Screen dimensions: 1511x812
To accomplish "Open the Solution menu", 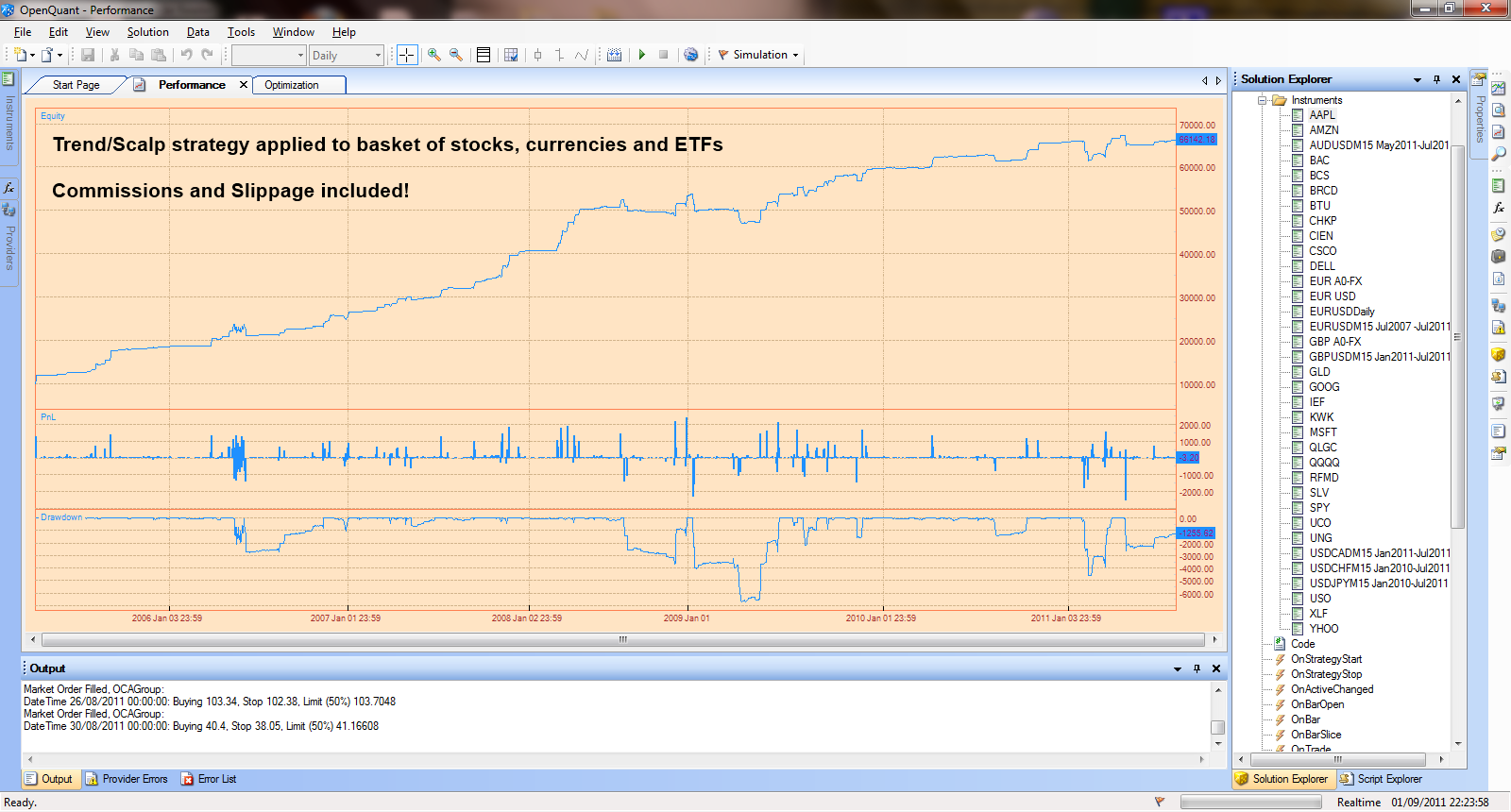I will click(148, 32).
